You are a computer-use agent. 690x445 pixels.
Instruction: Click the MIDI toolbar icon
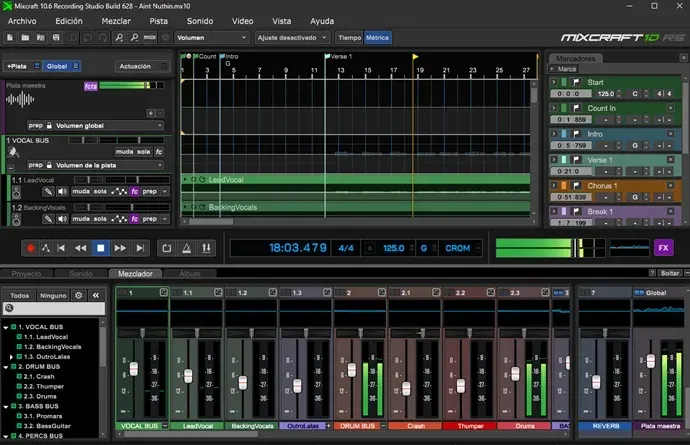pyautogui.click(x=150, y=38)
